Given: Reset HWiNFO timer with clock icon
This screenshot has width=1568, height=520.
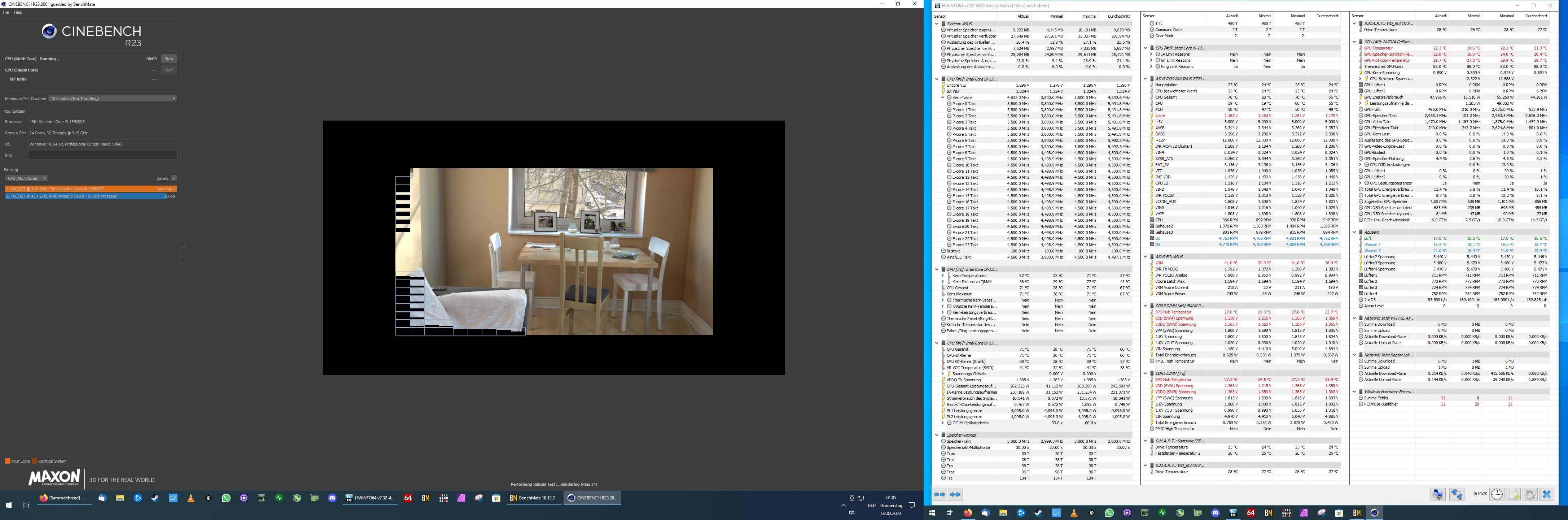Looking at the screenshot, I should [1496, 494].
